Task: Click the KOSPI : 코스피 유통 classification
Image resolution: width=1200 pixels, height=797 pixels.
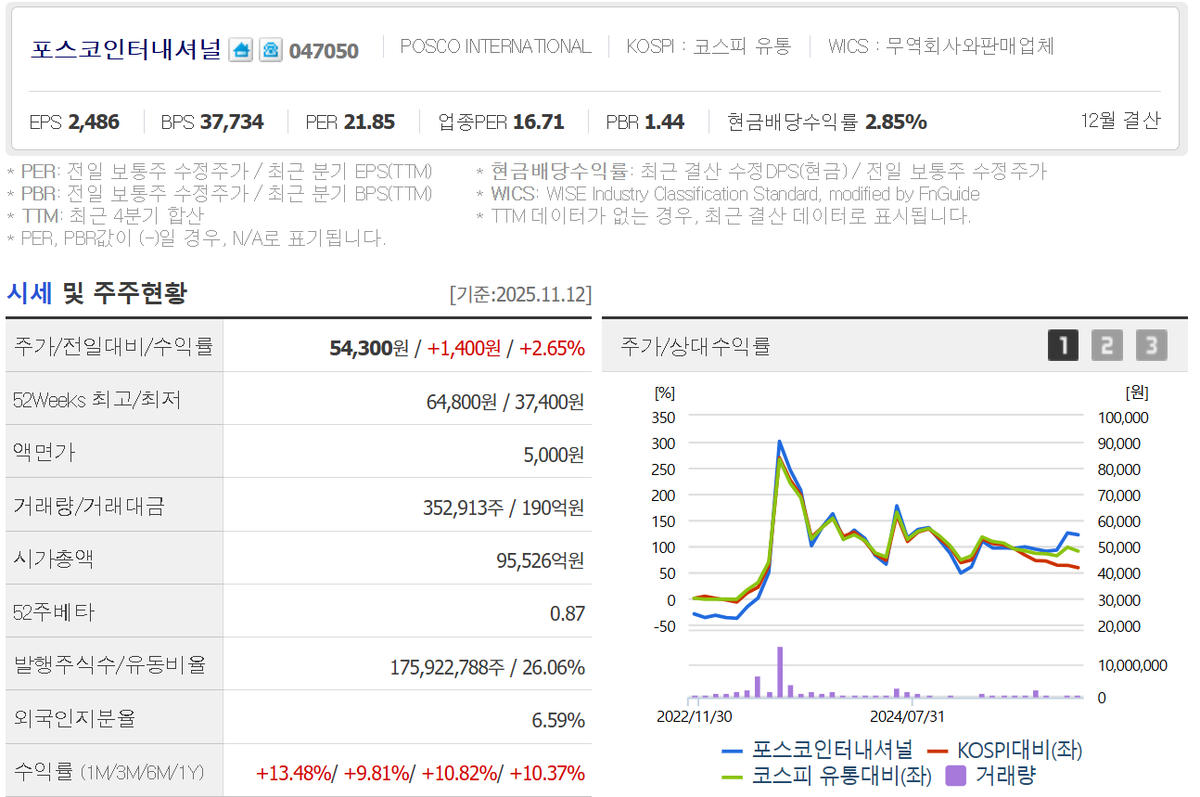Action: [708, 46]
